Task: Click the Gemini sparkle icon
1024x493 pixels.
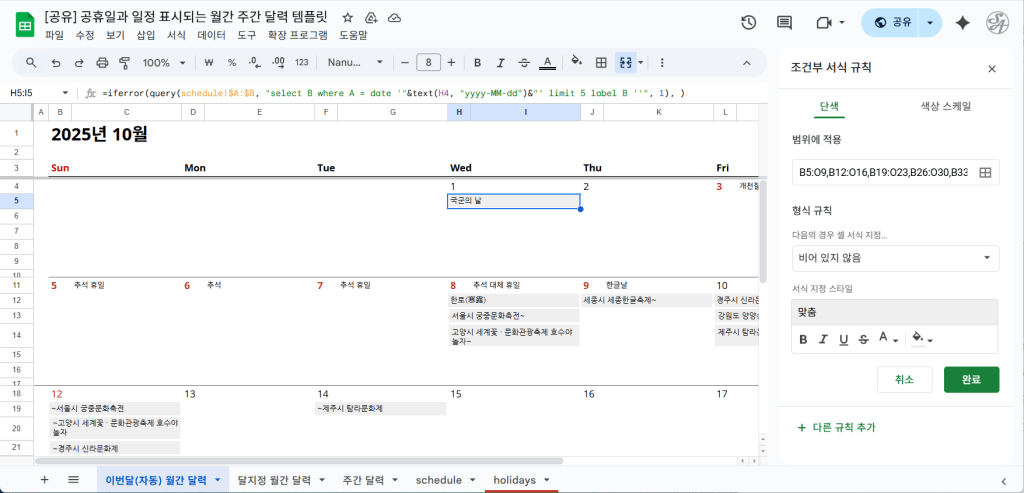Action: tap(963, 23)
